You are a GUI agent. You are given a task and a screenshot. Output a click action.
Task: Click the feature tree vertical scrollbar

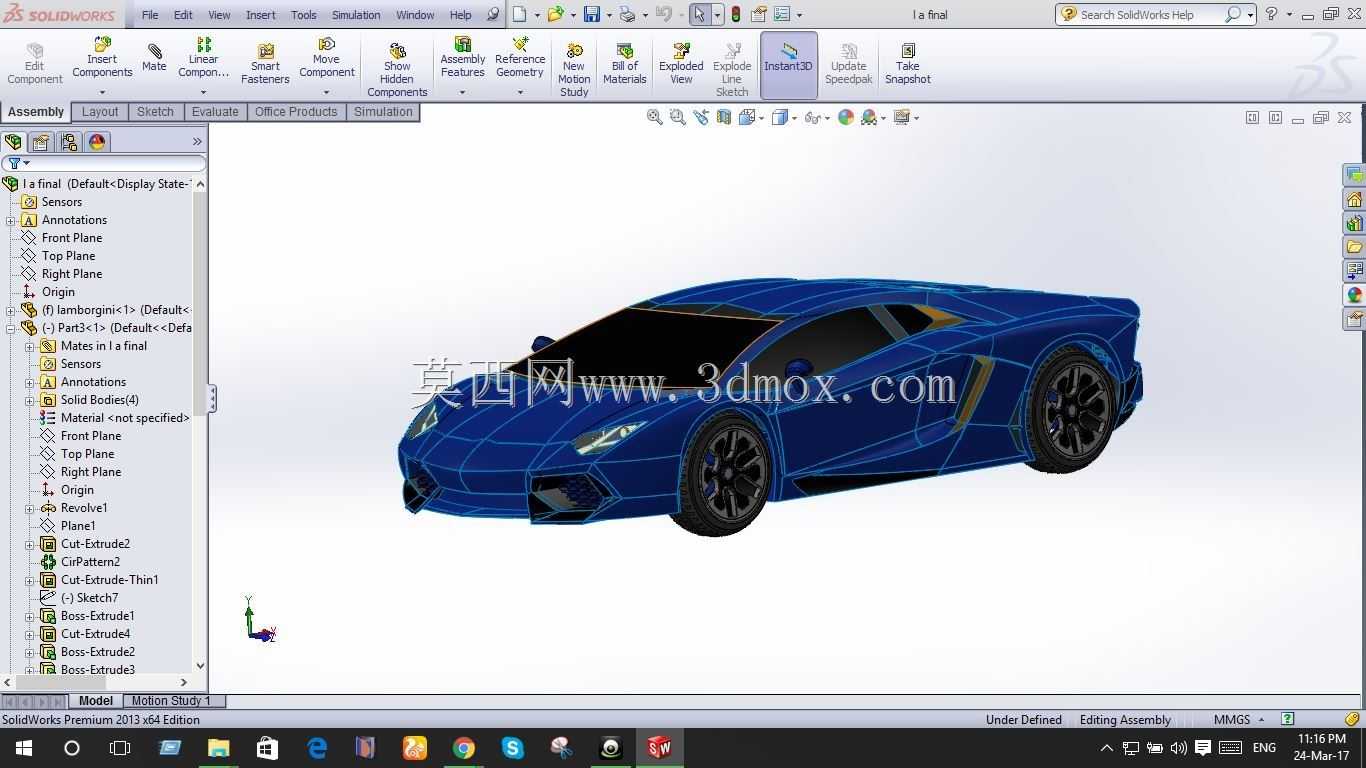pos(200,424)
